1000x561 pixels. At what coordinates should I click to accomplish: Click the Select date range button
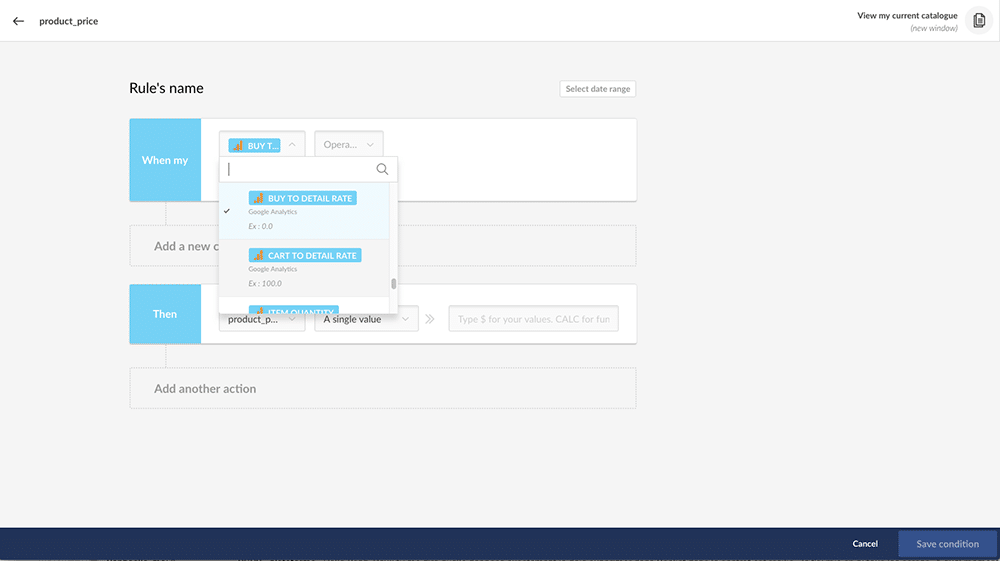598,89
